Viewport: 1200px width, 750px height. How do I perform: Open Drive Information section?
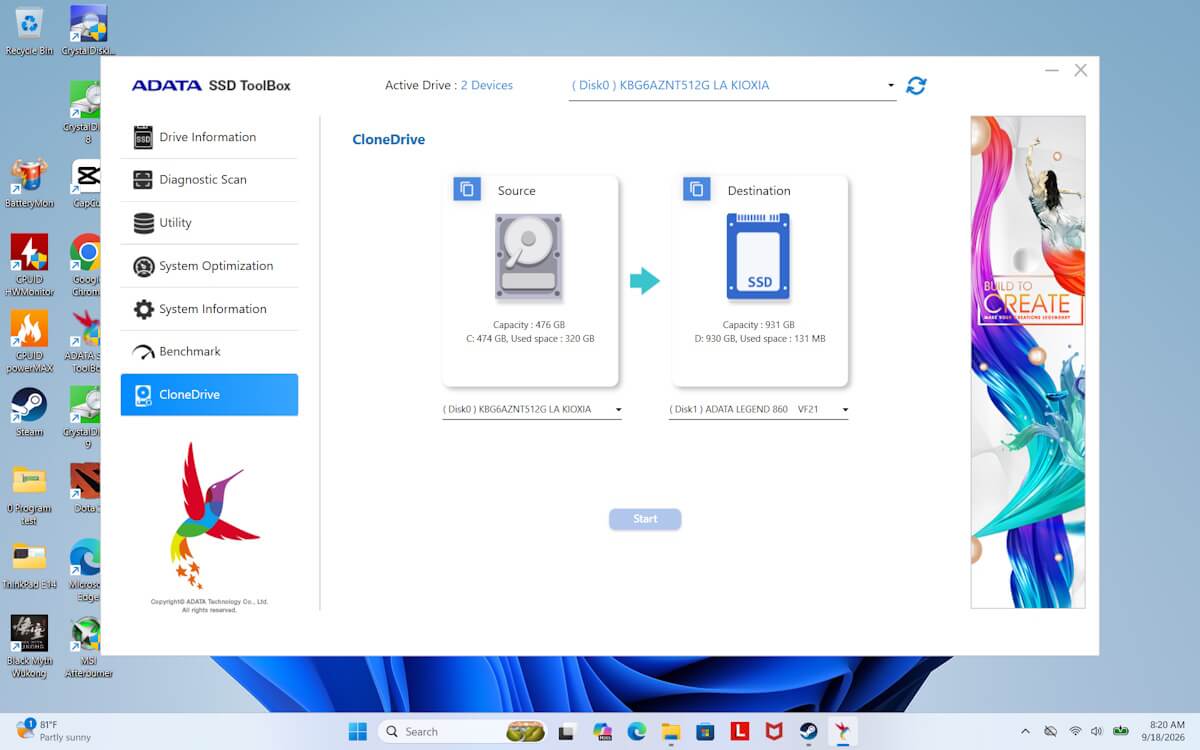209,137
